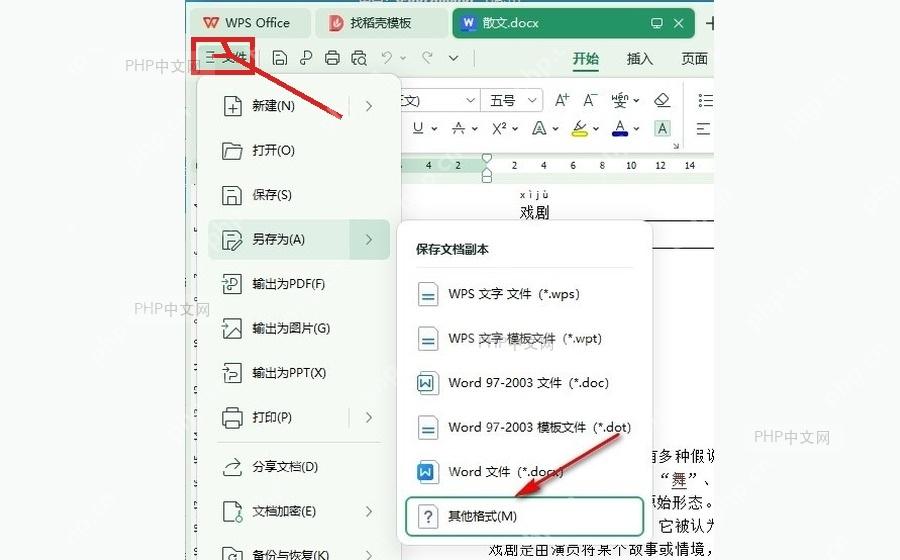This screenshot has width=900, height=560.
Task: Switch to the 开始 ribbon tab
Action: pos(585,59)
